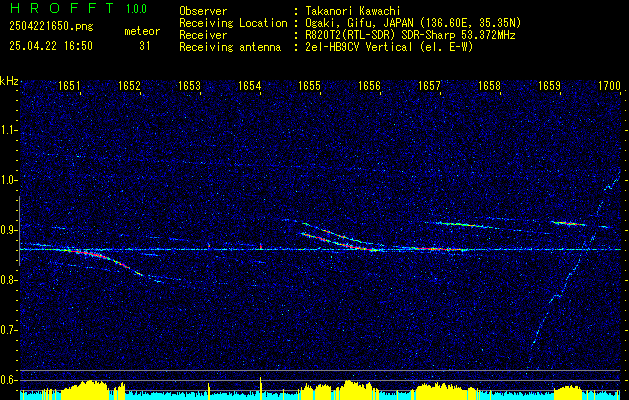The image size is (629, 400).
Task: Click the gray vertical range bar near 0.9 kHz
Action: (x=19, y=231)
